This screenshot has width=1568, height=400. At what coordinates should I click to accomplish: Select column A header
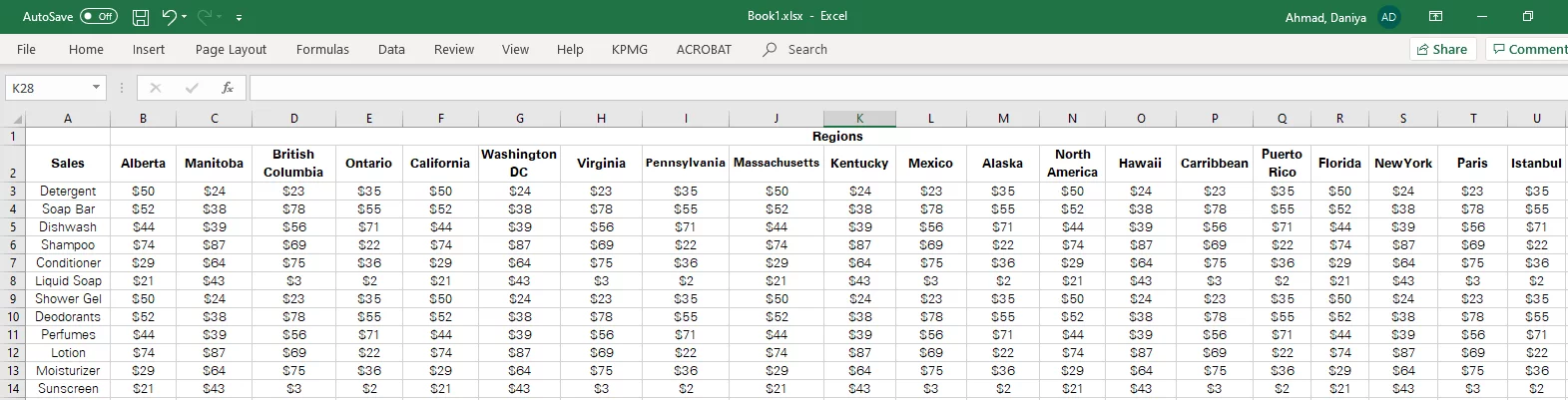68,118
